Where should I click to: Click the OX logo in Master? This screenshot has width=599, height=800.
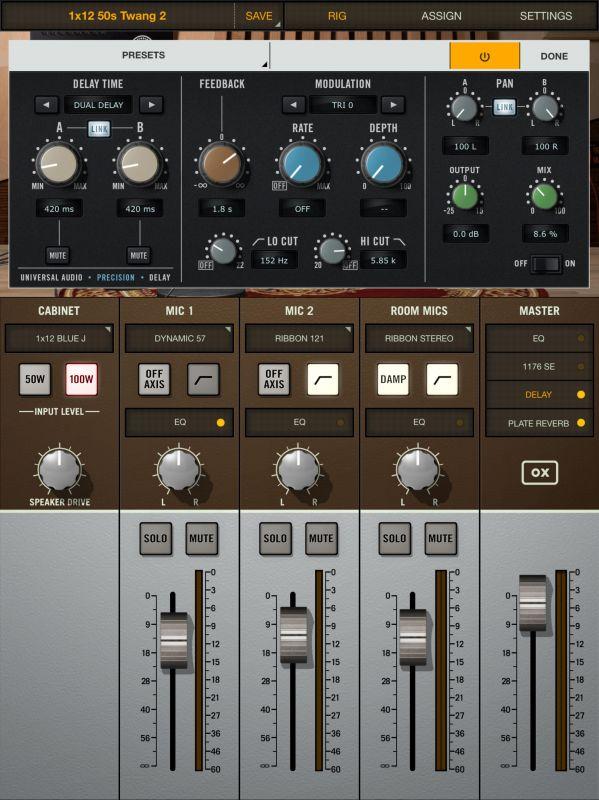(539, 473)
